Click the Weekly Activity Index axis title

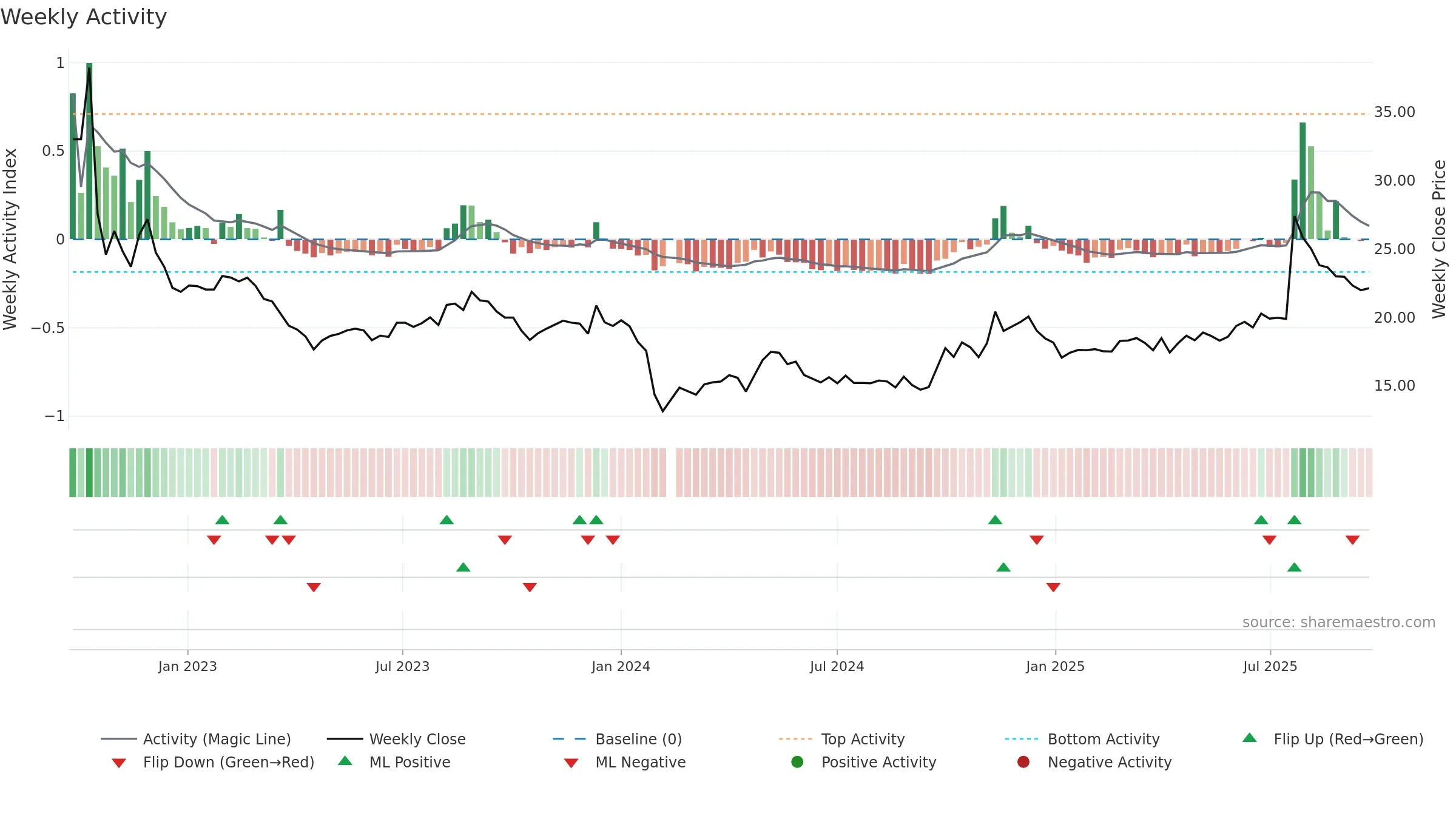[10, 239]
